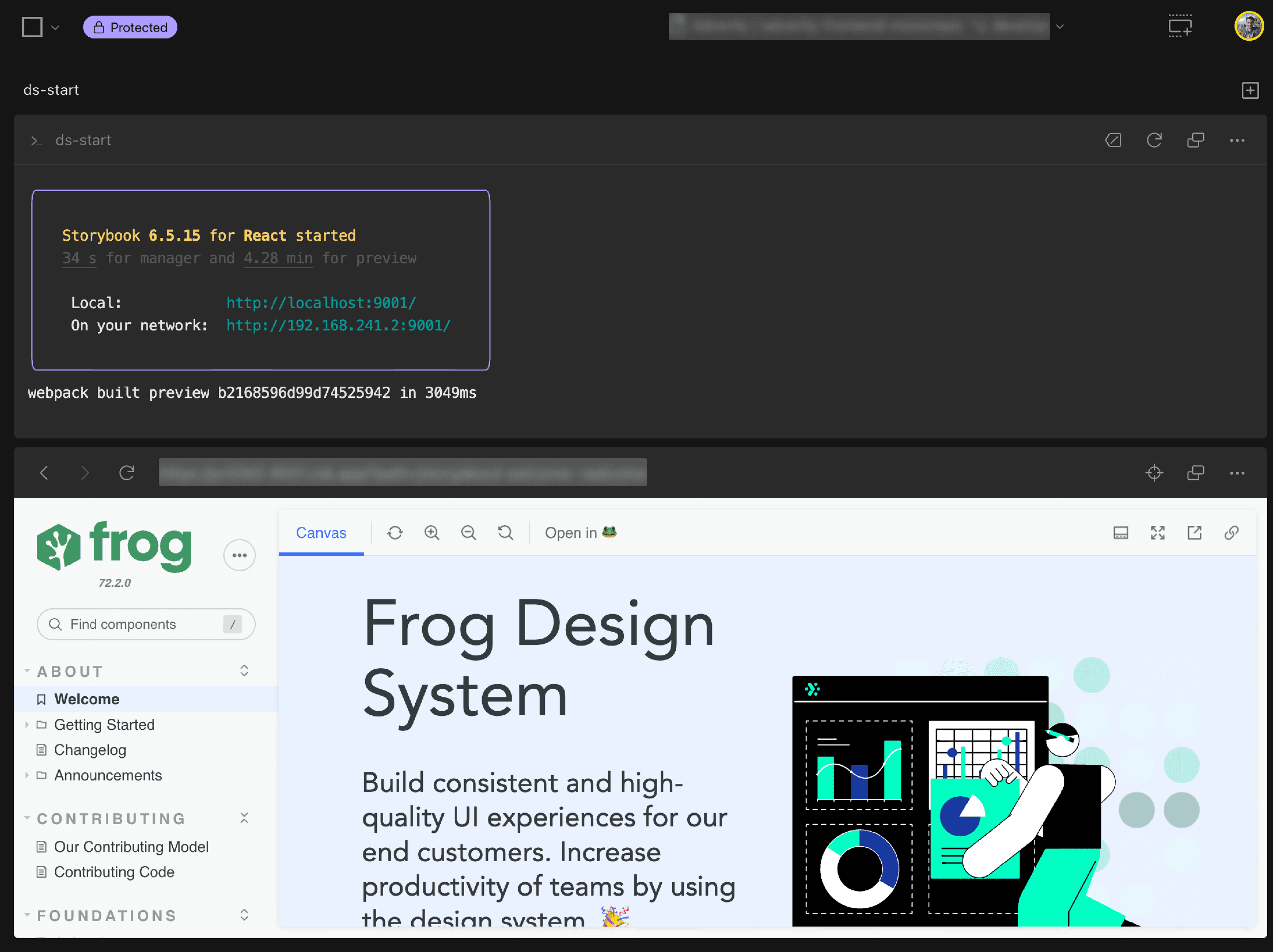Screen dimensions: 1273x952
Task: Open the localhost:9001 link
Action: tap(321, 302)
